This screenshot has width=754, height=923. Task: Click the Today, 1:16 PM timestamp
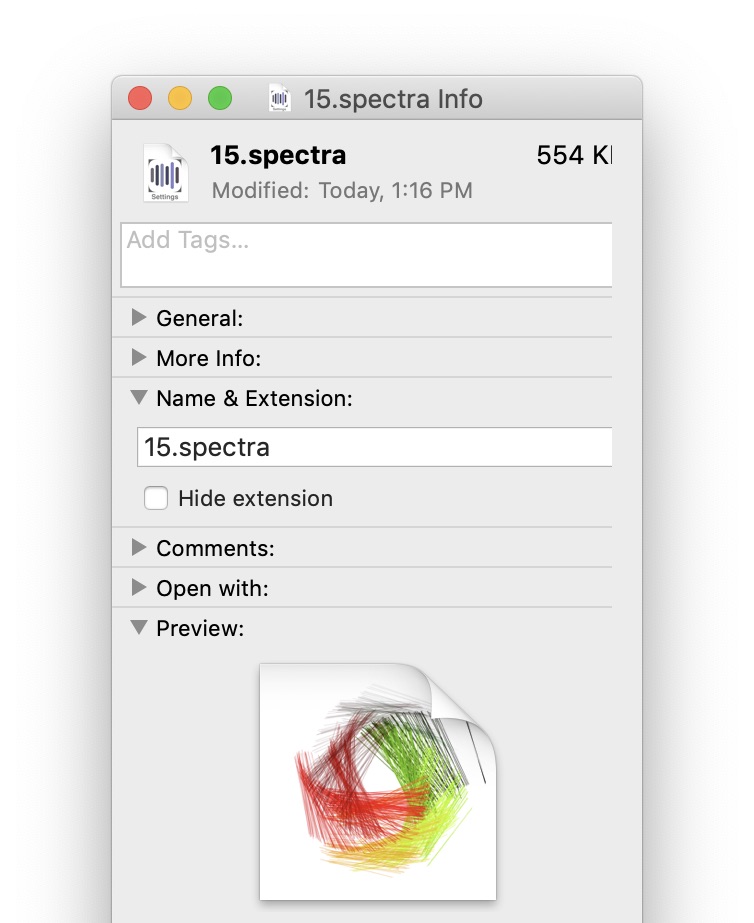click(395, 190)
